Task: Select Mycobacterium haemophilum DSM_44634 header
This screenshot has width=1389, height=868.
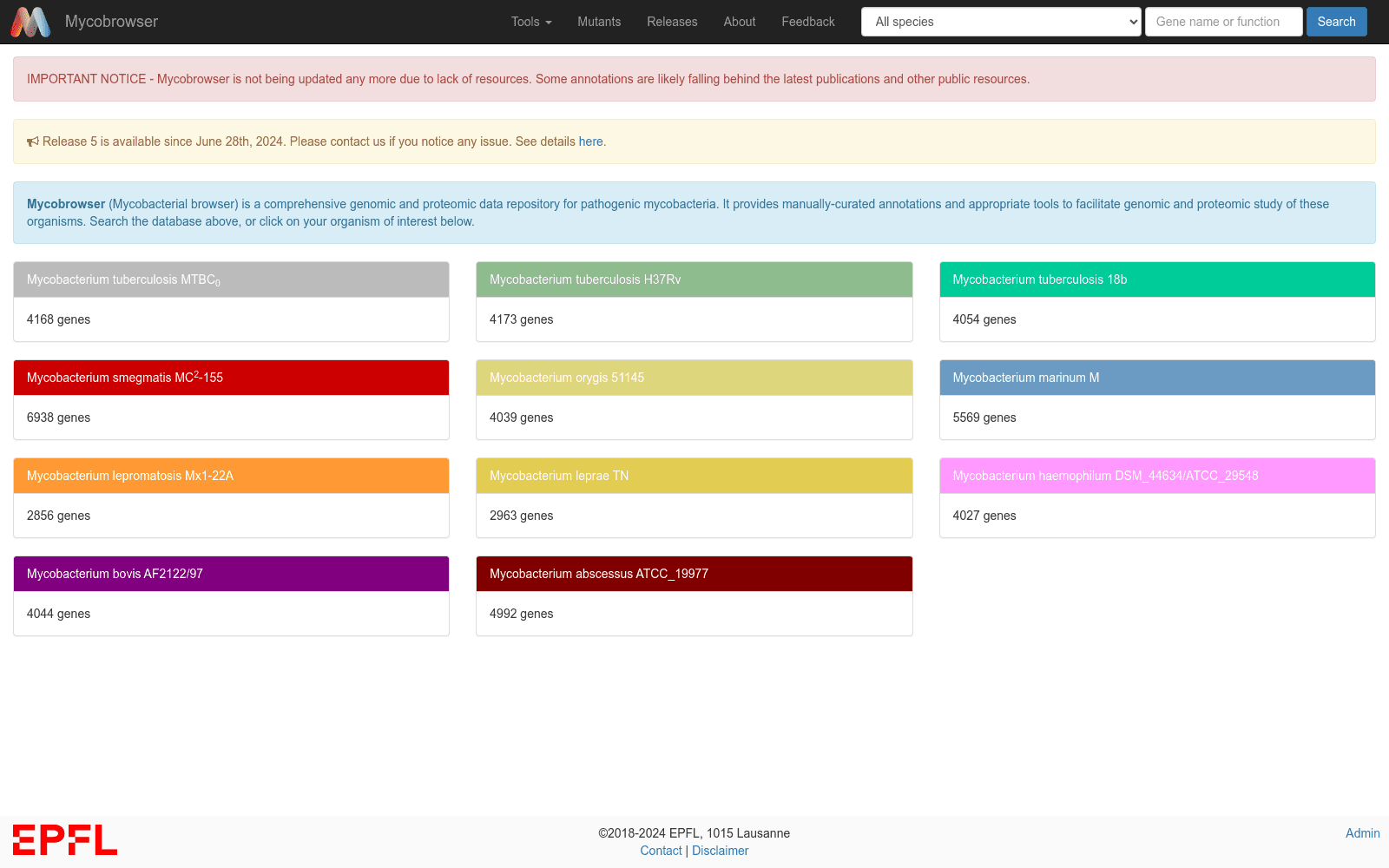Action: 1157,476
